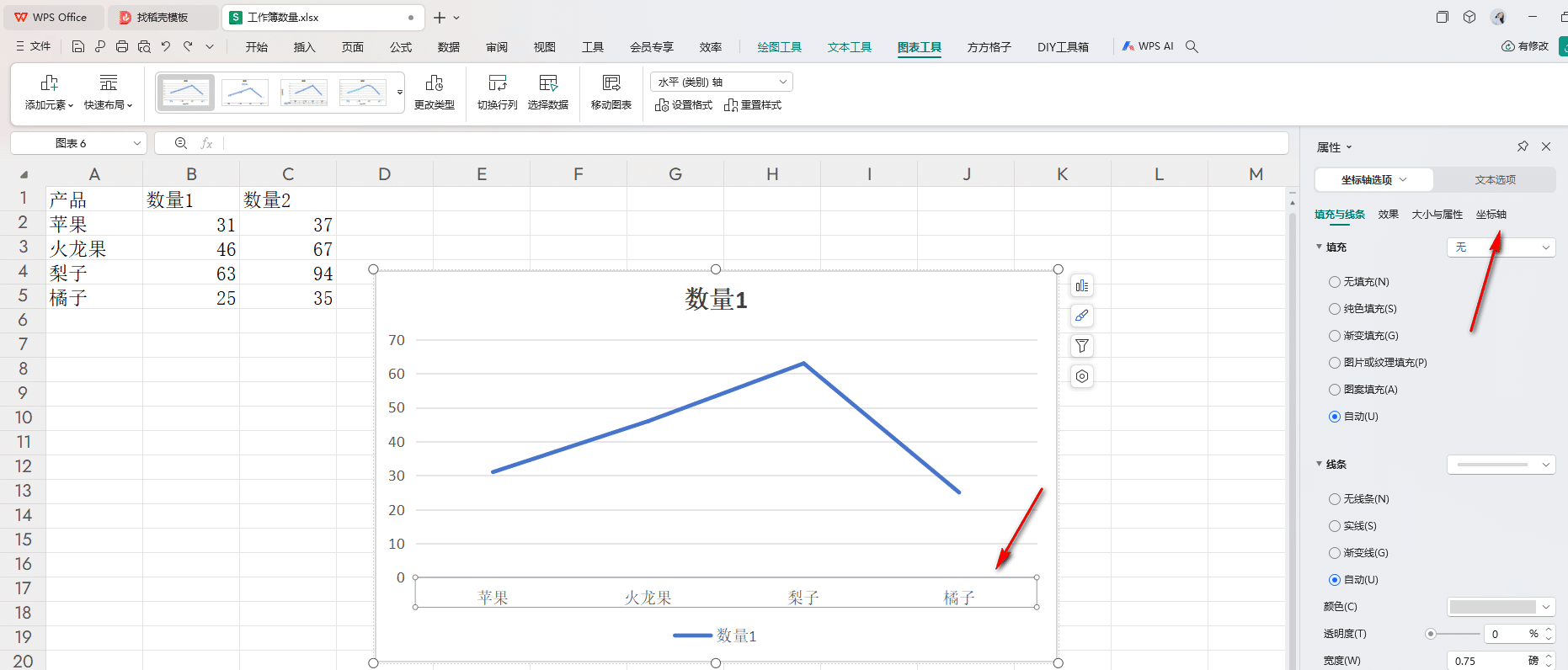Open the File (文件) menu

34,47
